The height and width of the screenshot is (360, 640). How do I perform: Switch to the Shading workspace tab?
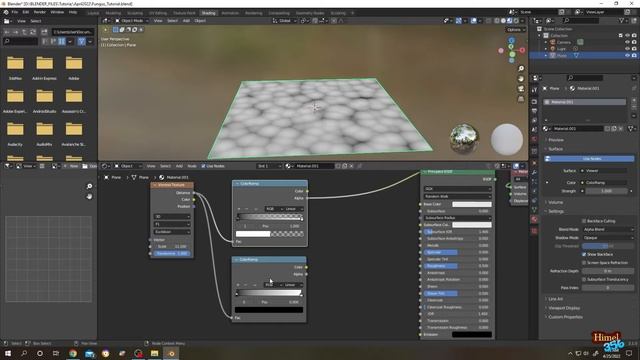click(x=208, y=13)
